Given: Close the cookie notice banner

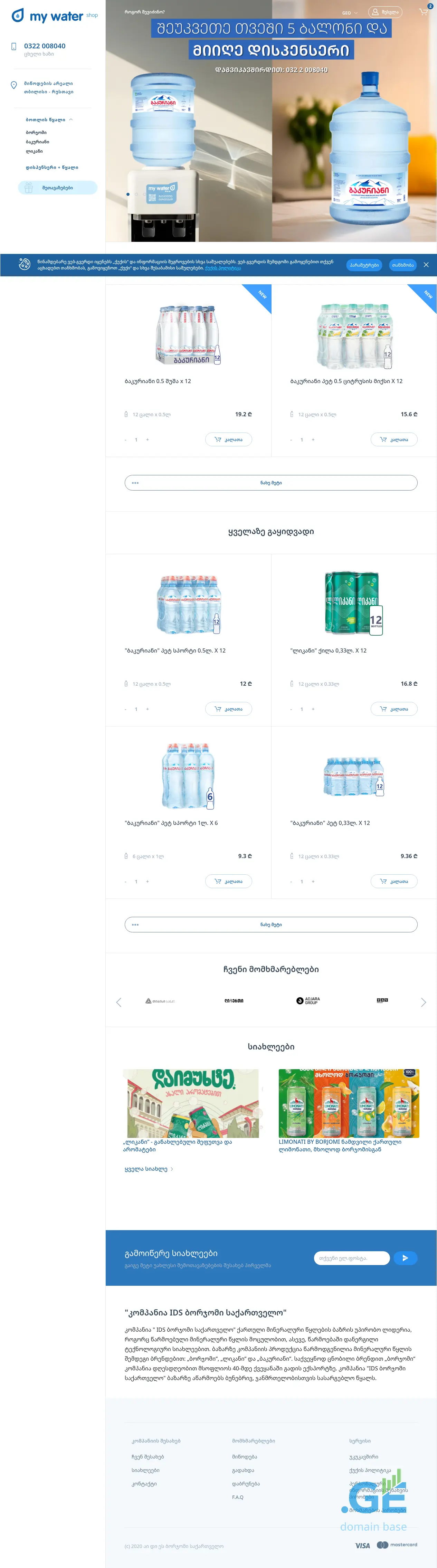Looking at the screenshot, I should click(x=426, y=265).
